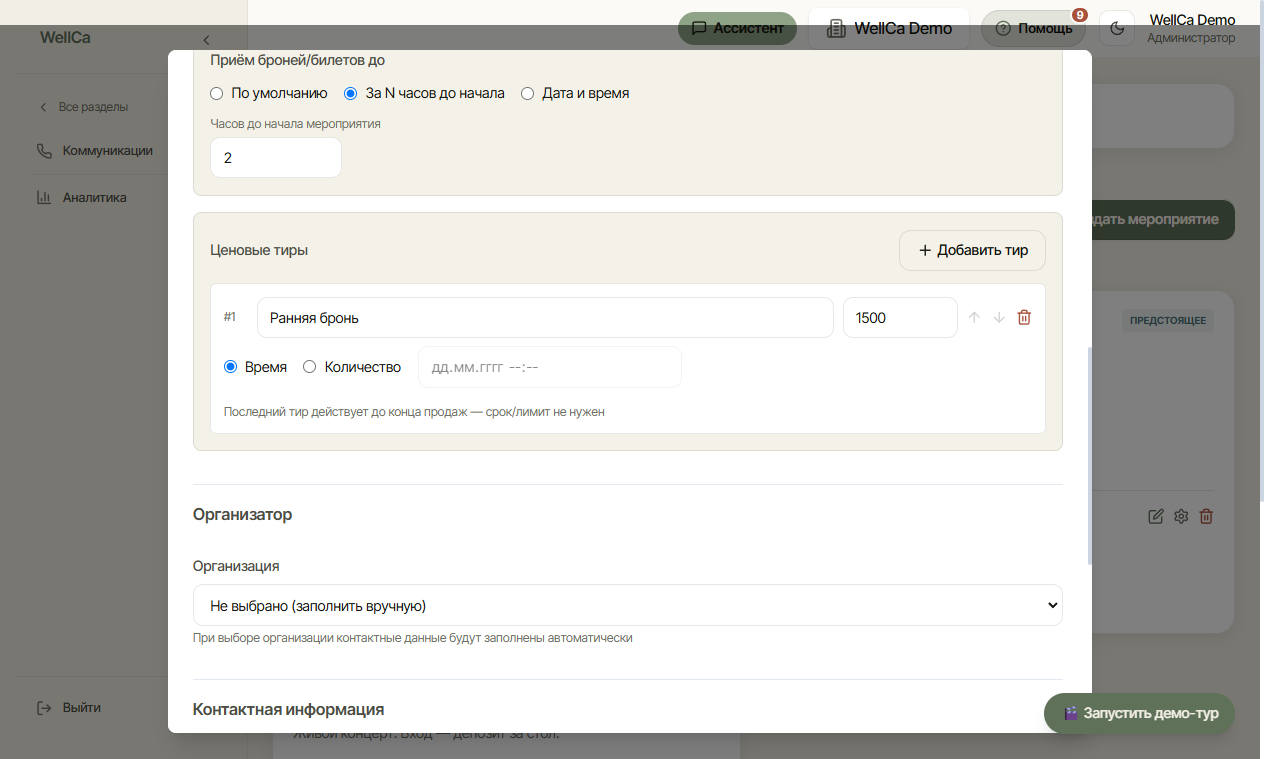Click Выйти to log out
This screenshot has height=759, width=1264.
pyautogui.click(x=70, y=707)
